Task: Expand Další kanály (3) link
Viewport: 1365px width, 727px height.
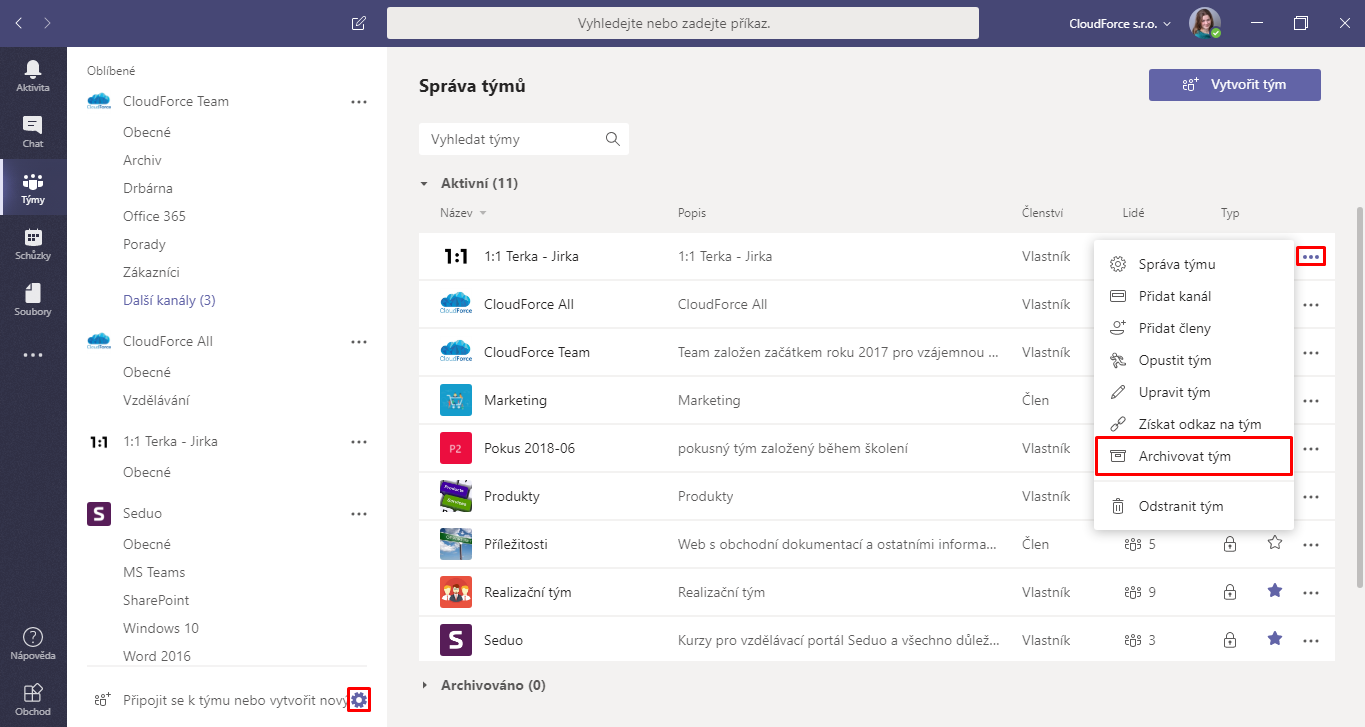Action: pyautogui.click(x=169, y=300)
